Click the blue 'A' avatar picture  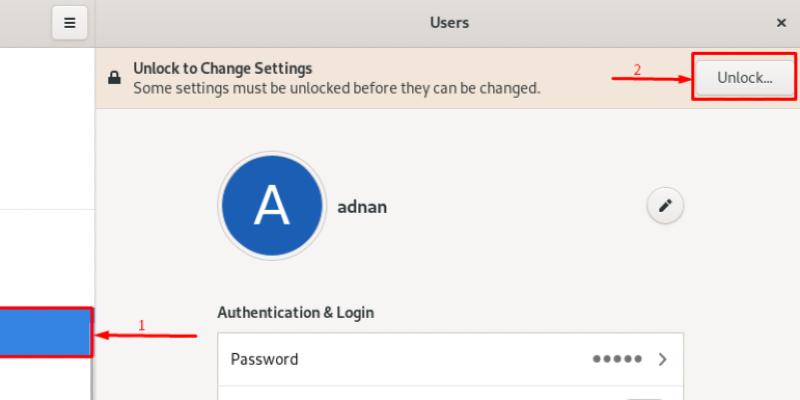click(271, 206)
